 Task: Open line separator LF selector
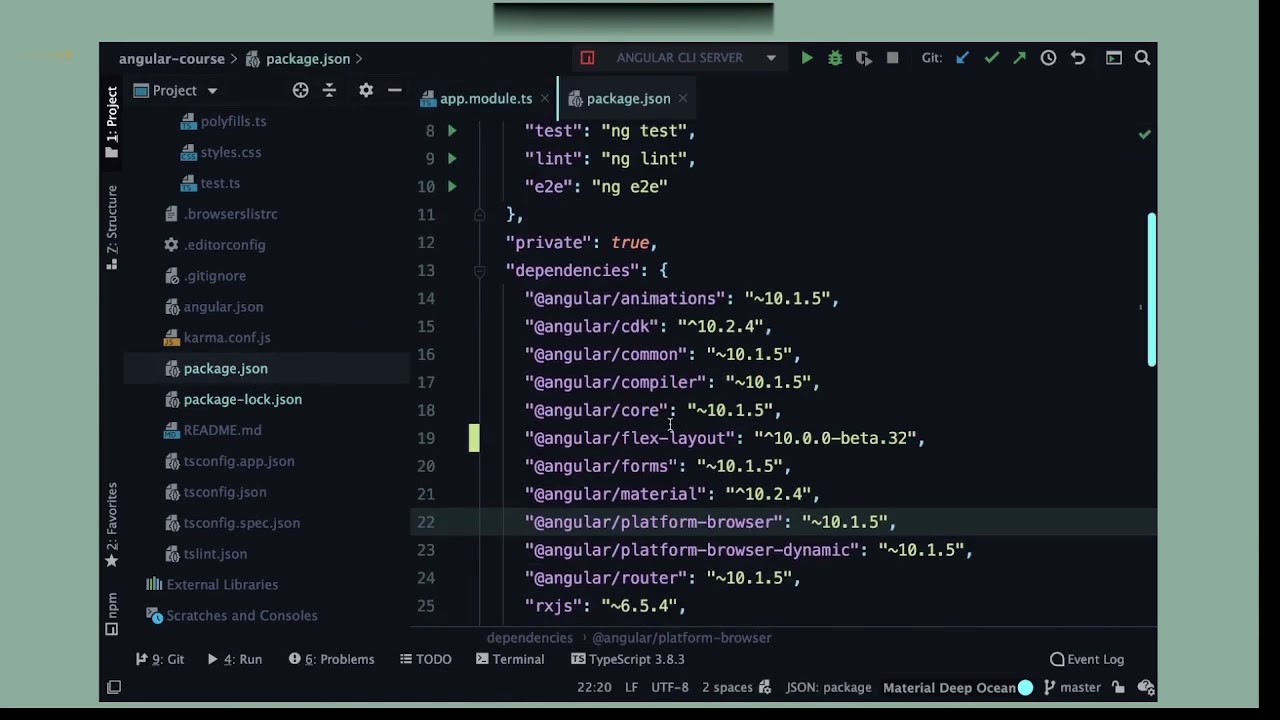point(631,687)
